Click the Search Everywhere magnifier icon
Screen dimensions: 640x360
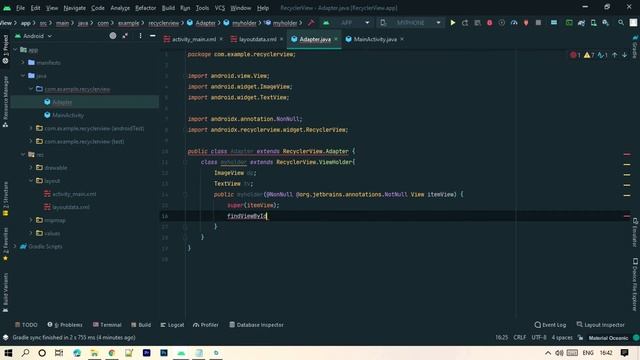pos(621,23)
